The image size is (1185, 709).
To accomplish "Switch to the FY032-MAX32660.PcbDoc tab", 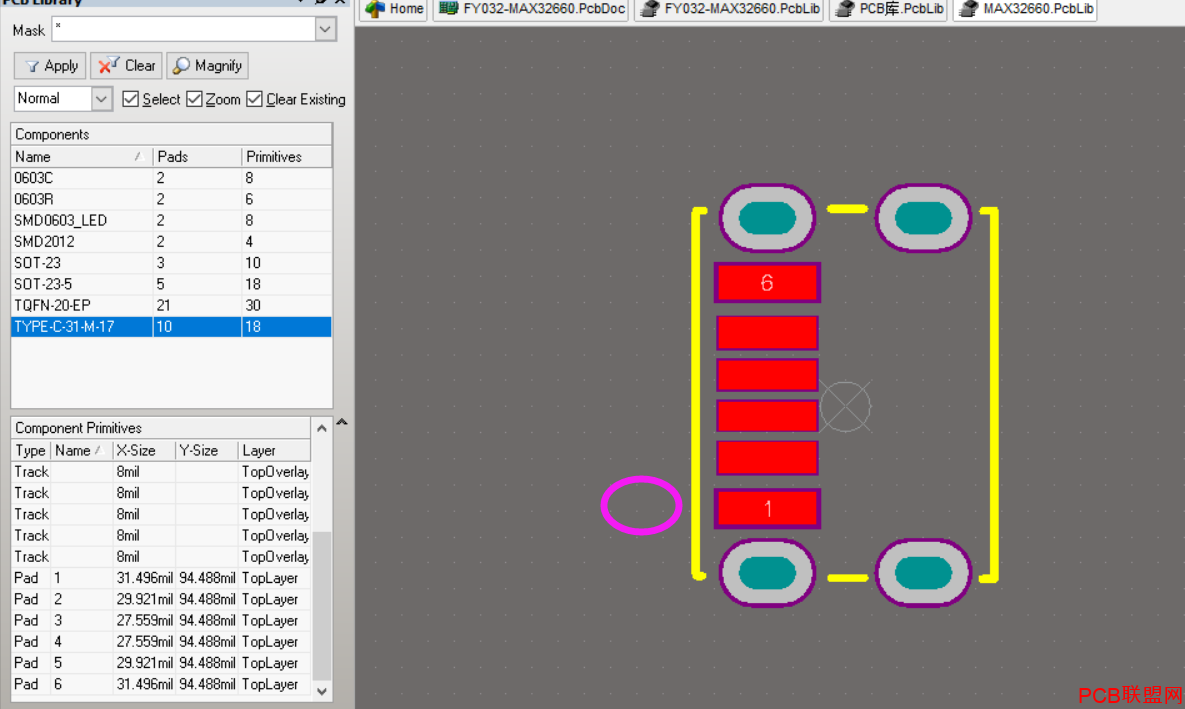I will coord(531,9).
